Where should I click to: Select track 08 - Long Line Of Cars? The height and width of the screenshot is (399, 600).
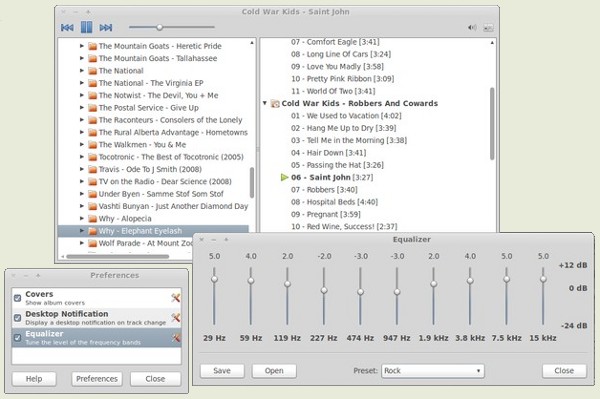pos(341,54)
